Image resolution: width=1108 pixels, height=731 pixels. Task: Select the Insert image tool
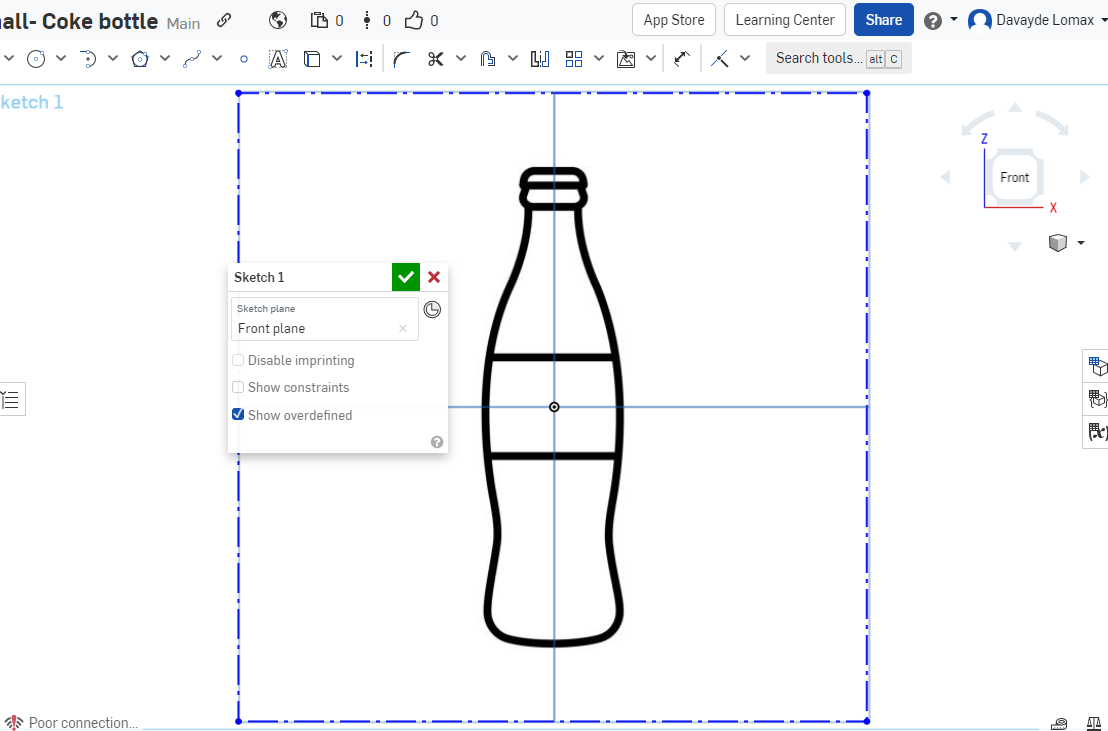coord(626,59)
